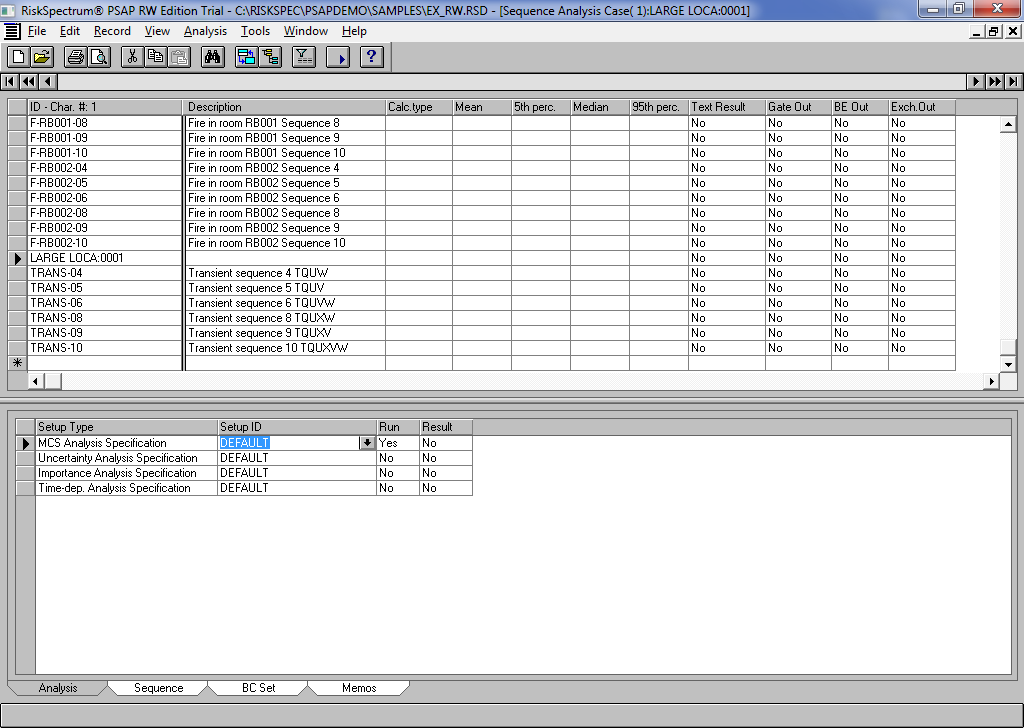Open a project with the folder icon
1024x728 pixels.
tap(42, 57)
